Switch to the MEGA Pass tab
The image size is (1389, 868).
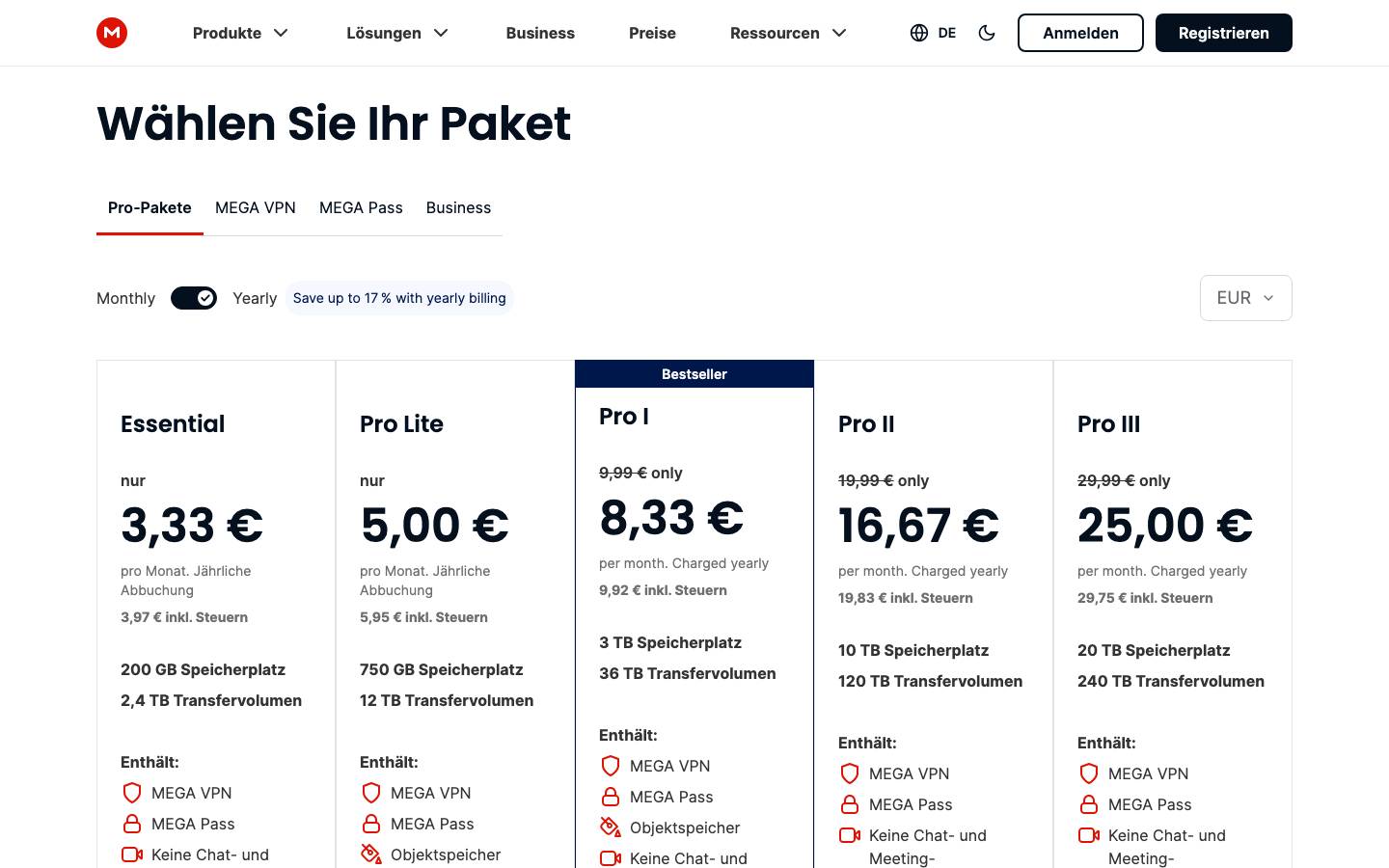click(361, 207)
